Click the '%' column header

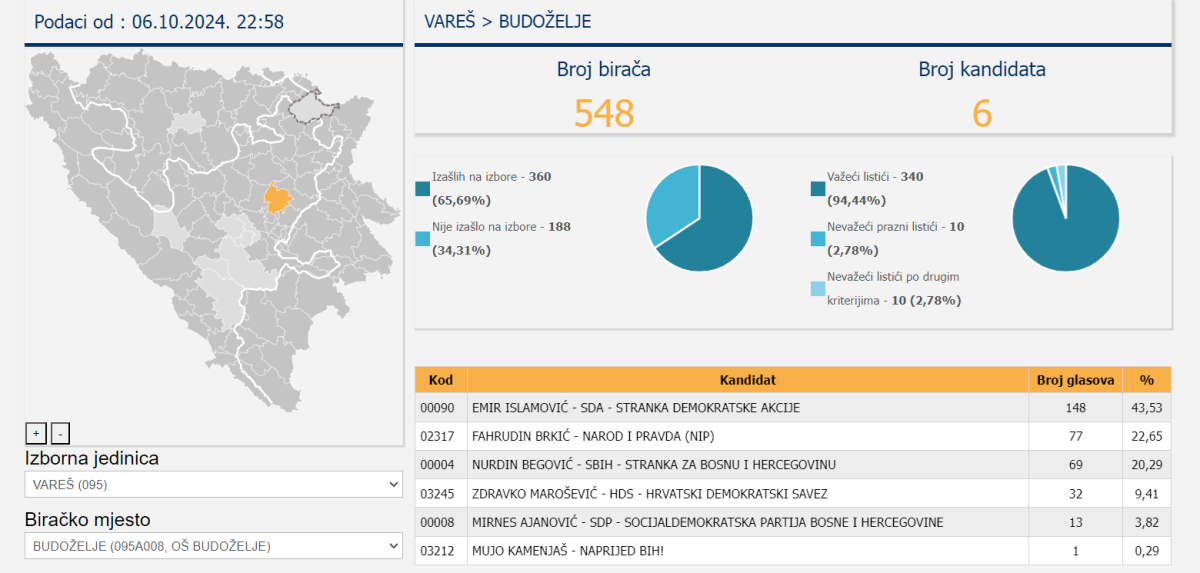click(x=1147, y=380)
